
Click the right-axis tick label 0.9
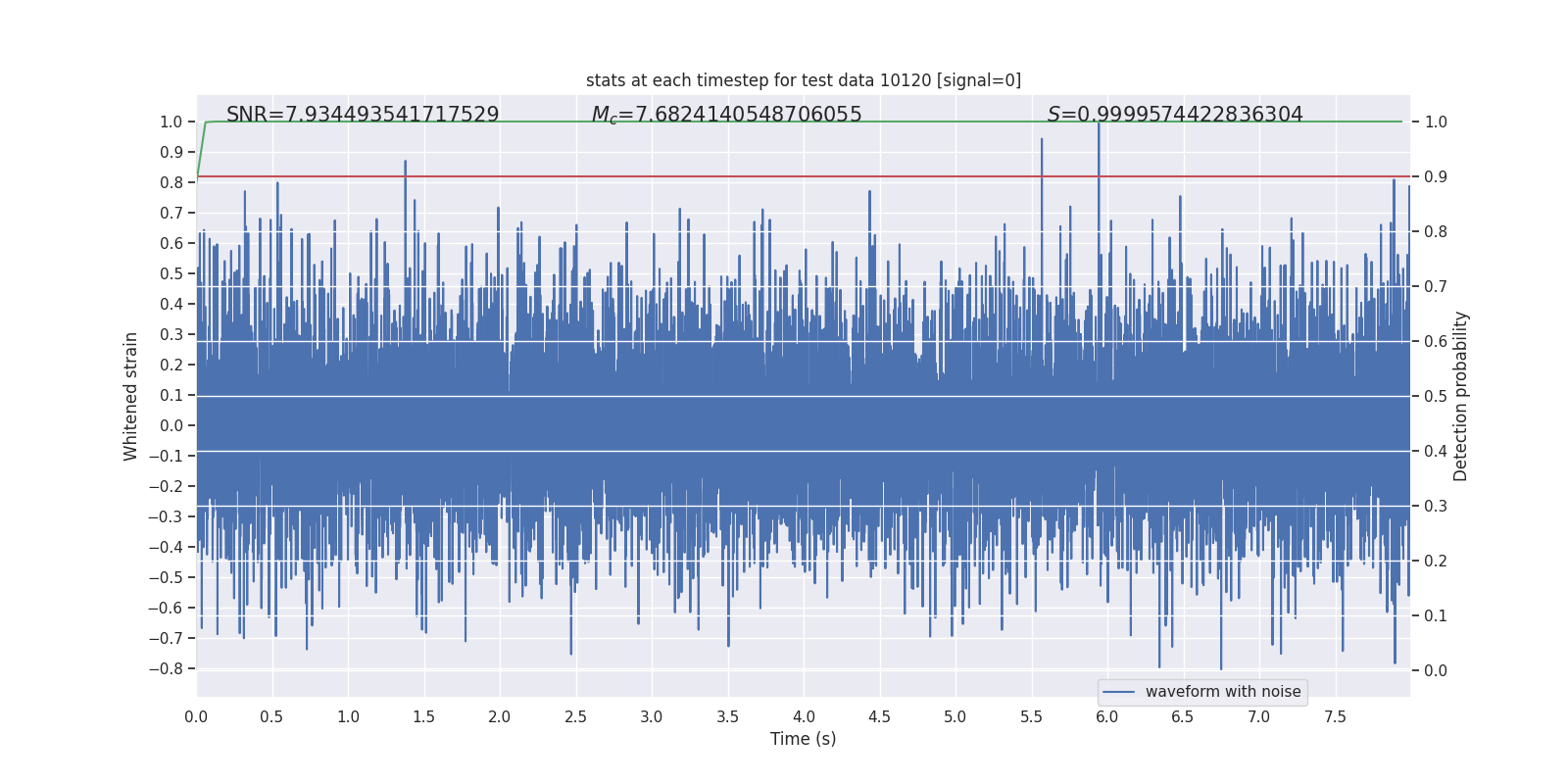[x=1436, y=177]
